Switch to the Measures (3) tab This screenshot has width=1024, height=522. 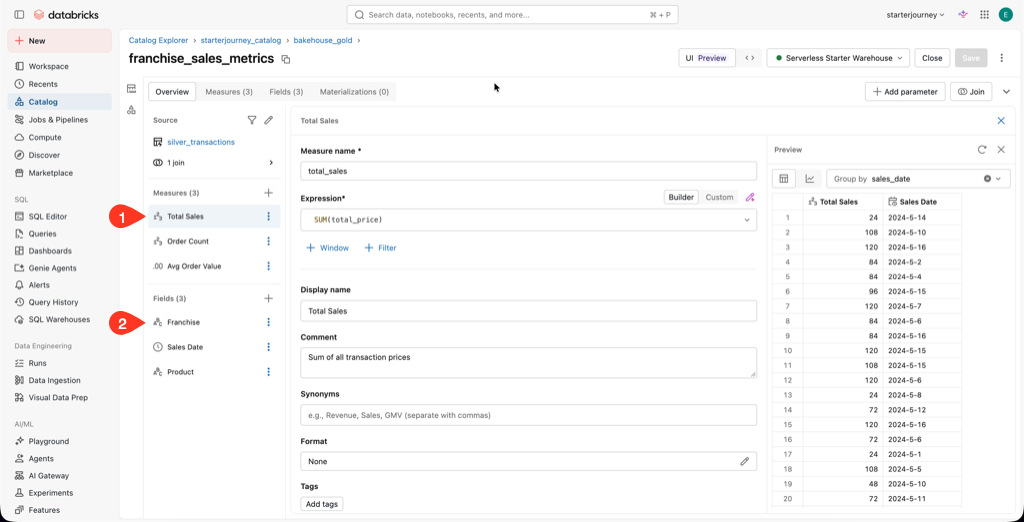(229, 92)
